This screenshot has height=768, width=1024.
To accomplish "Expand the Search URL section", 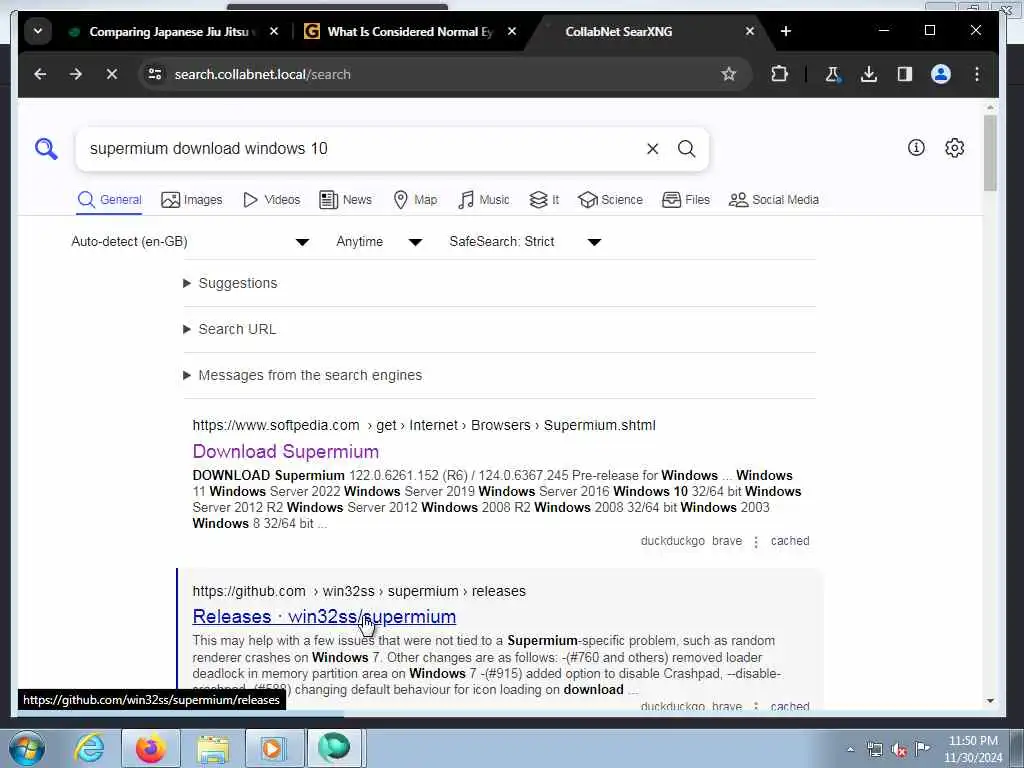I will pos(230,329).
